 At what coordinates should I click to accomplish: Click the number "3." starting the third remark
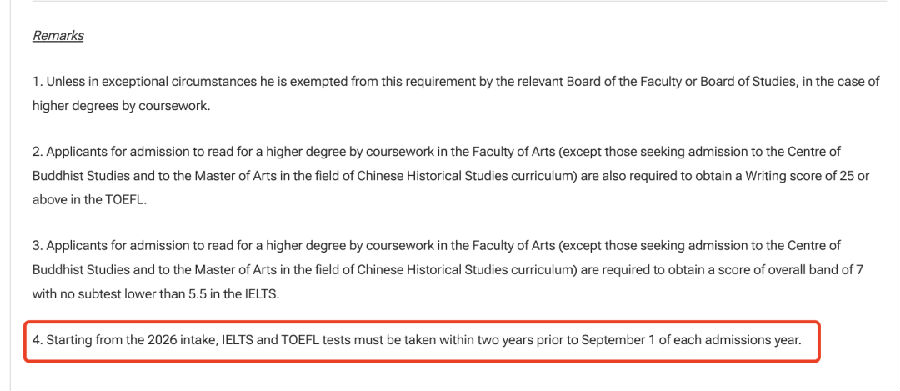[38, 246]
